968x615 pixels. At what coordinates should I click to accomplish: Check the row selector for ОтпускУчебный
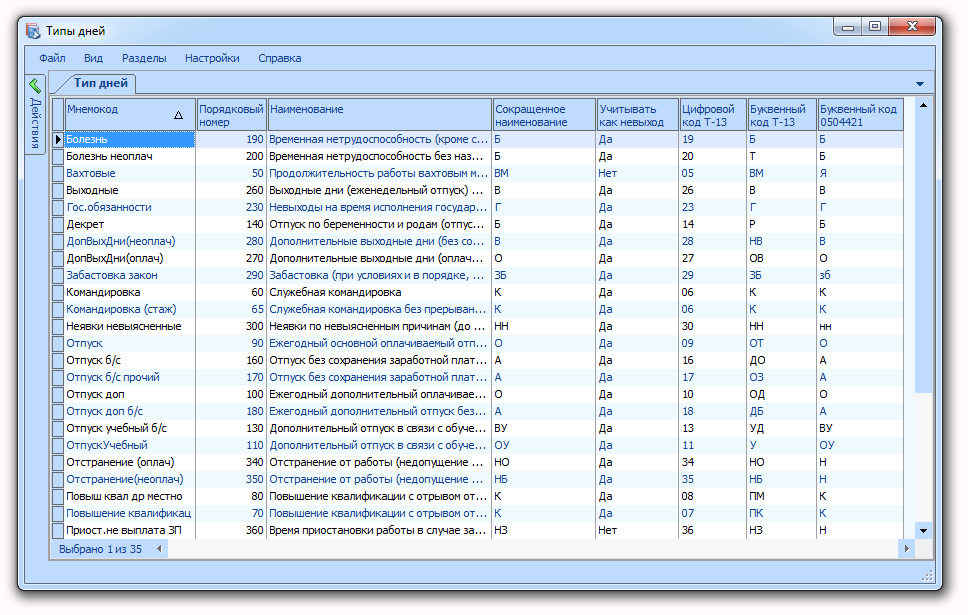58,445
